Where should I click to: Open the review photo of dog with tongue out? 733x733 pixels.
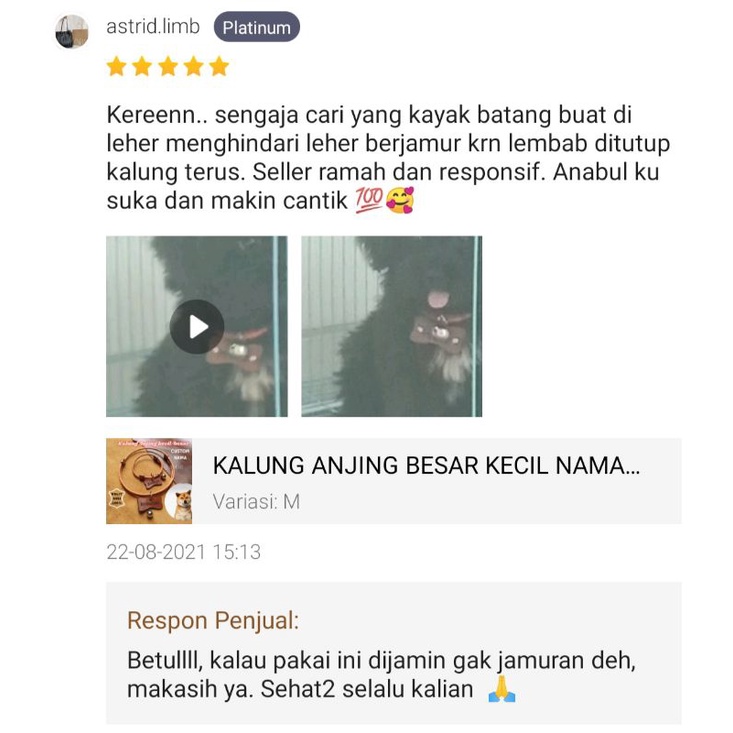(x=392, y=326)
